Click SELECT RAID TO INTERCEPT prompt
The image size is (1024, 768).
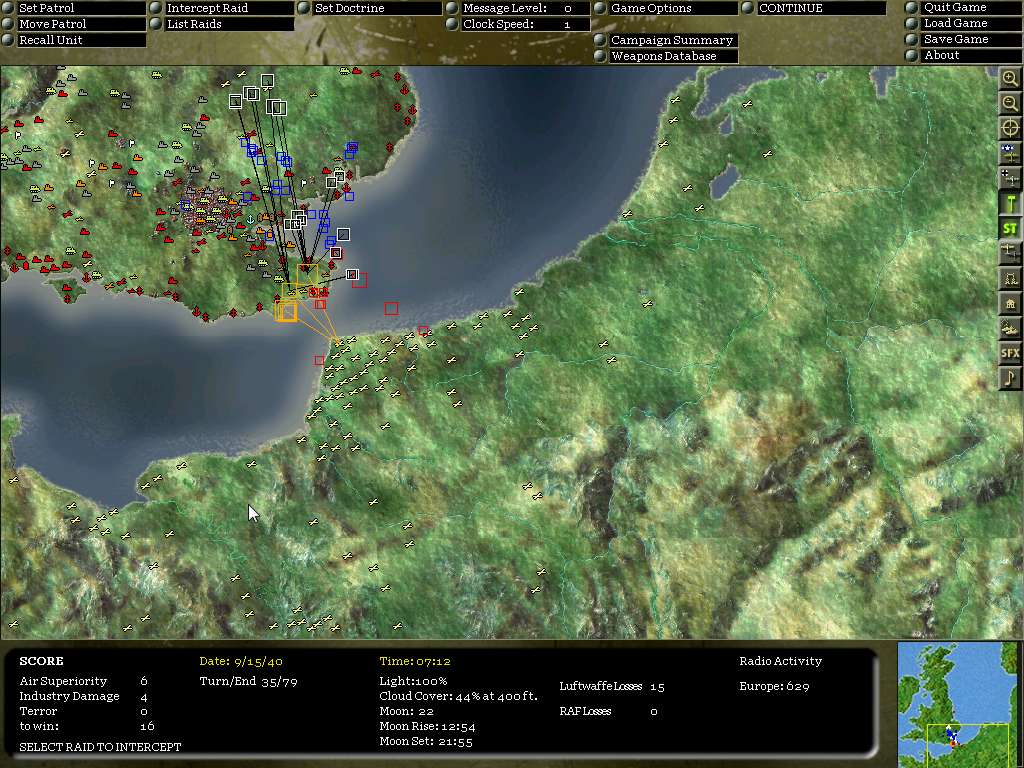click(x=100, y=746)
